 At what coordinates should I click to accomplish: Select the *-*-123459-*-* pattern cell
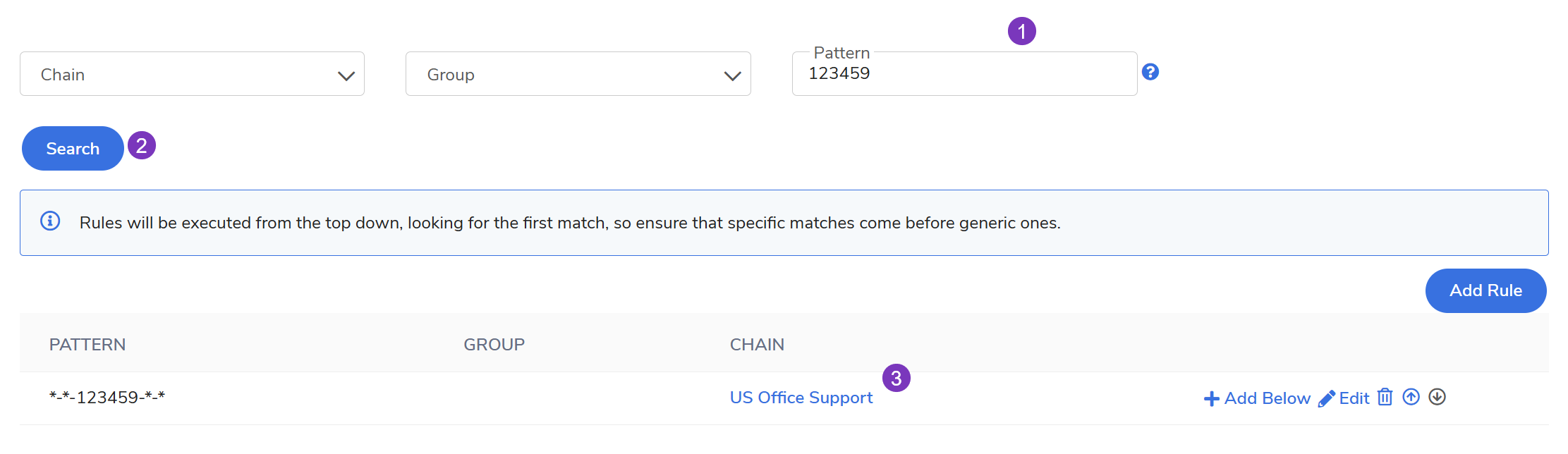point(107,398)
